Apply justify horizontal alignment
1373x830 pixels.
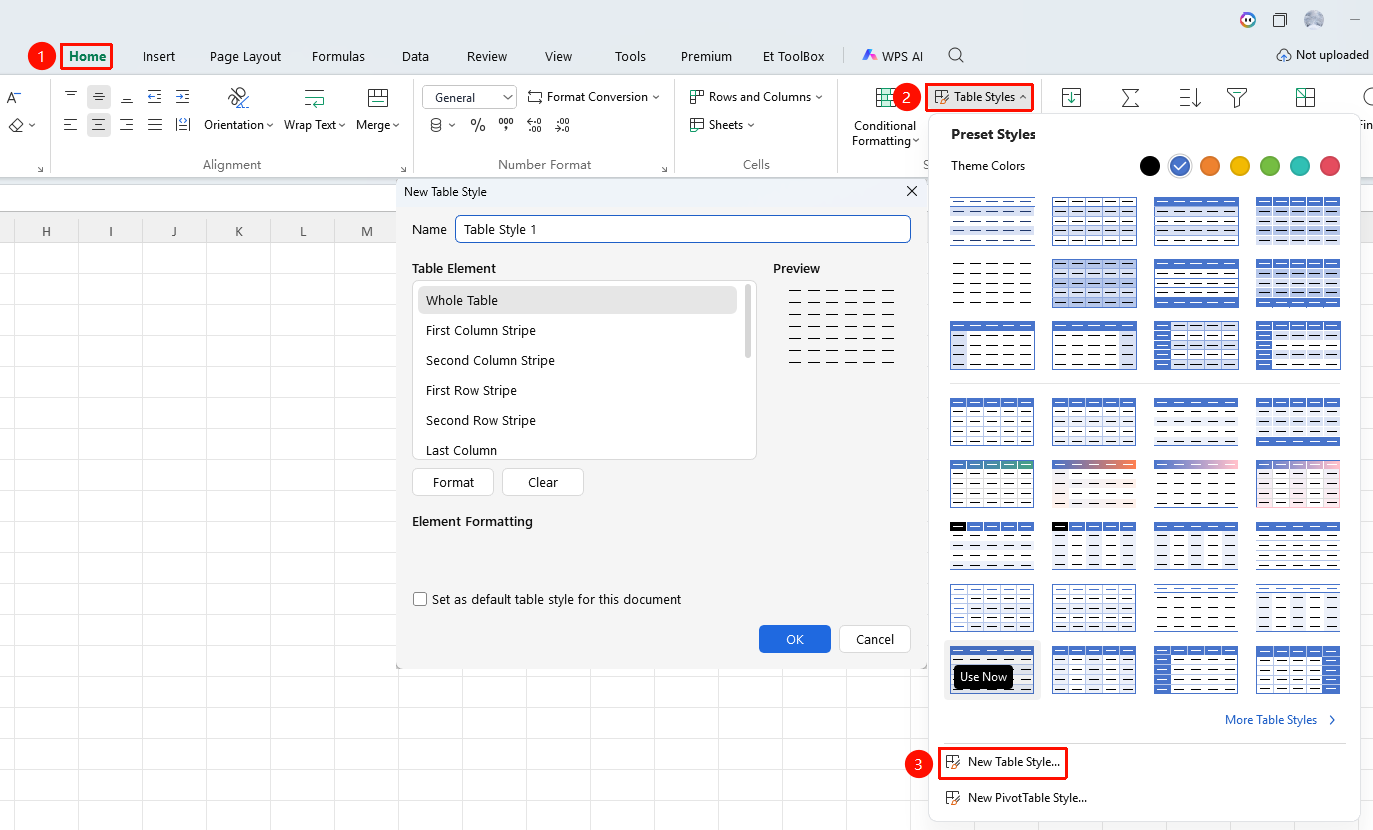tap(155, 125)
